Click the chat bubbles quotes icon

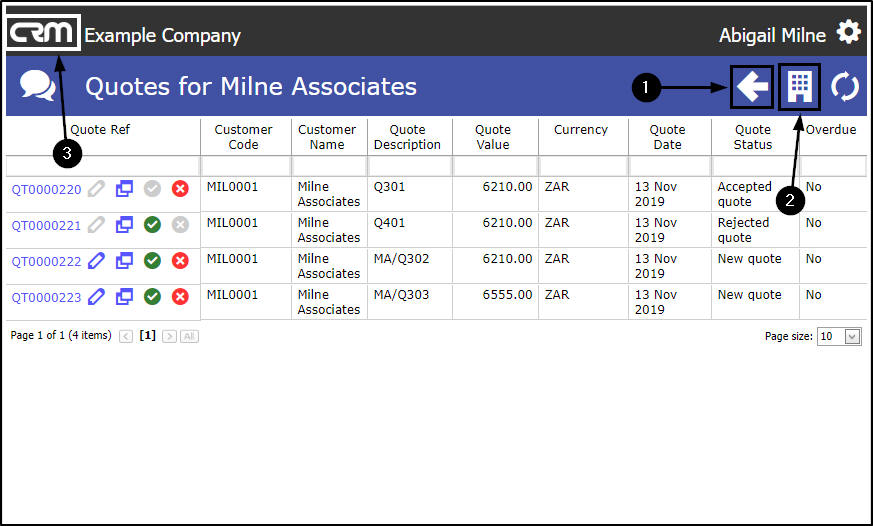coord(38,87)
